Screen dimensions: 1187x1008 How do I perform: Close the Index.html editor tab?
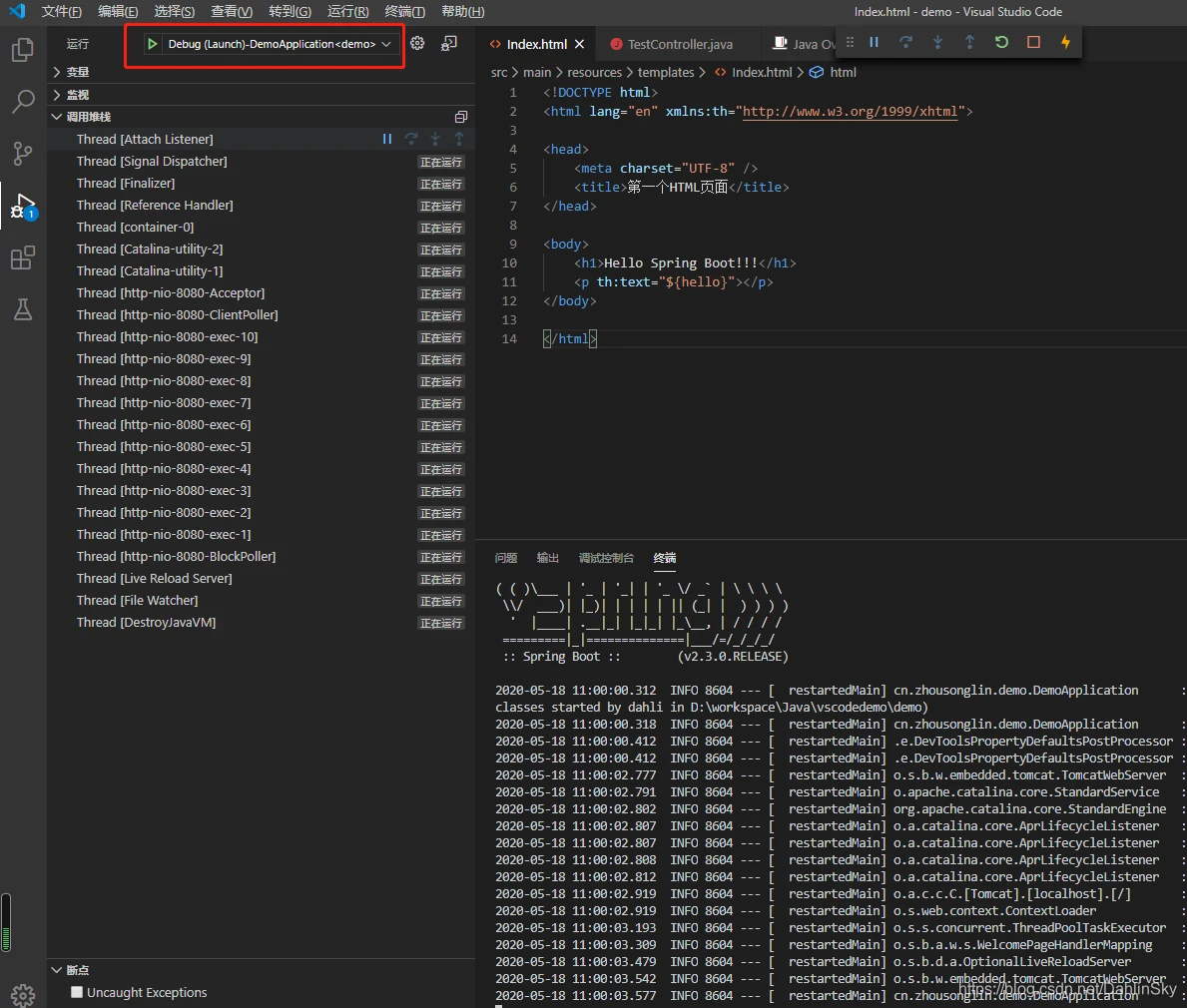point(579,44)
